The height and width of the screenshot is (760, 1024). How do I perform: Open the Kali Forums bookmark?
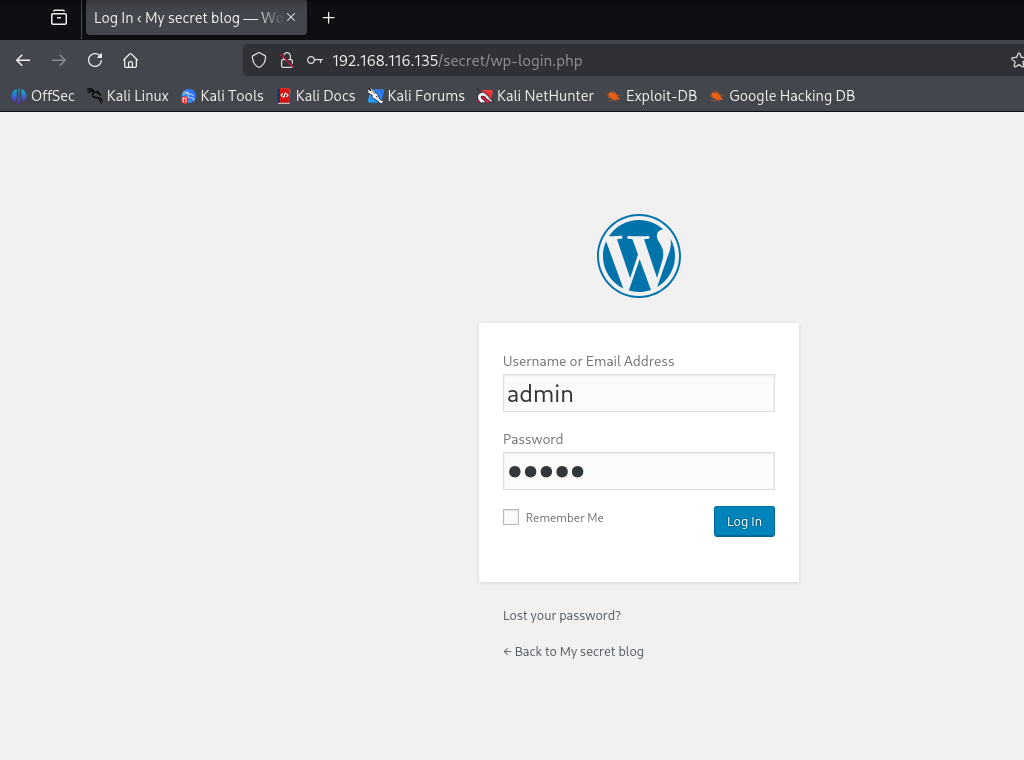point(417,96)
